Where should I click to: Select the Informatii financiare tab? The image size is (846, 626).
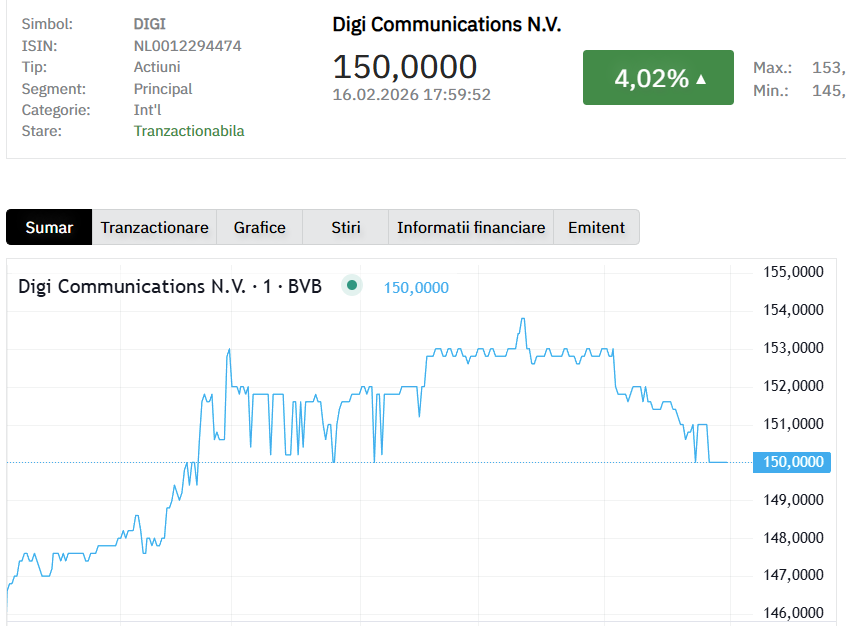pos(471,227)
